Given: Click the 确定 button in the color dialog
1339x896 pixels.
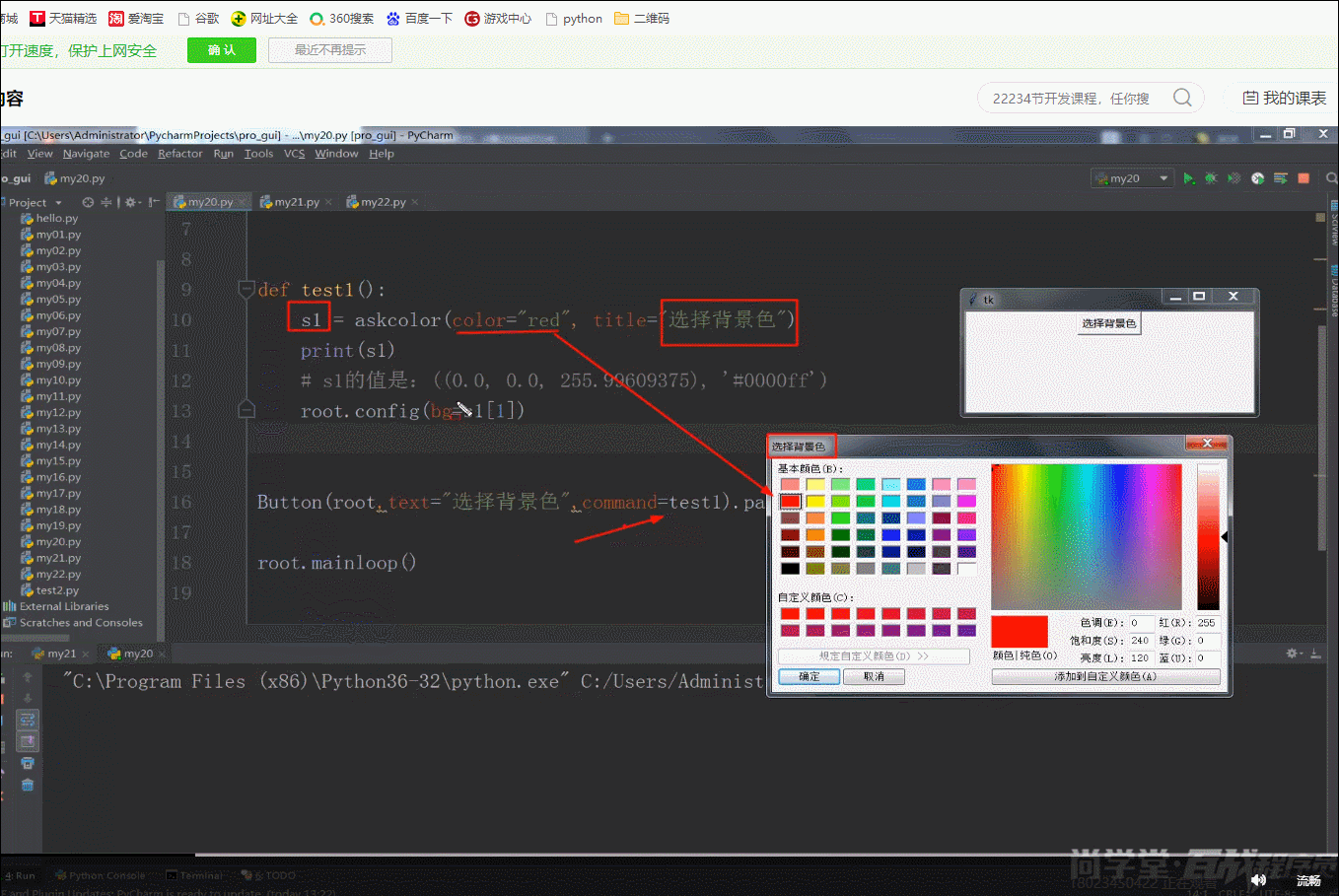Looking at the screenshot, I should tap(809, 676).
